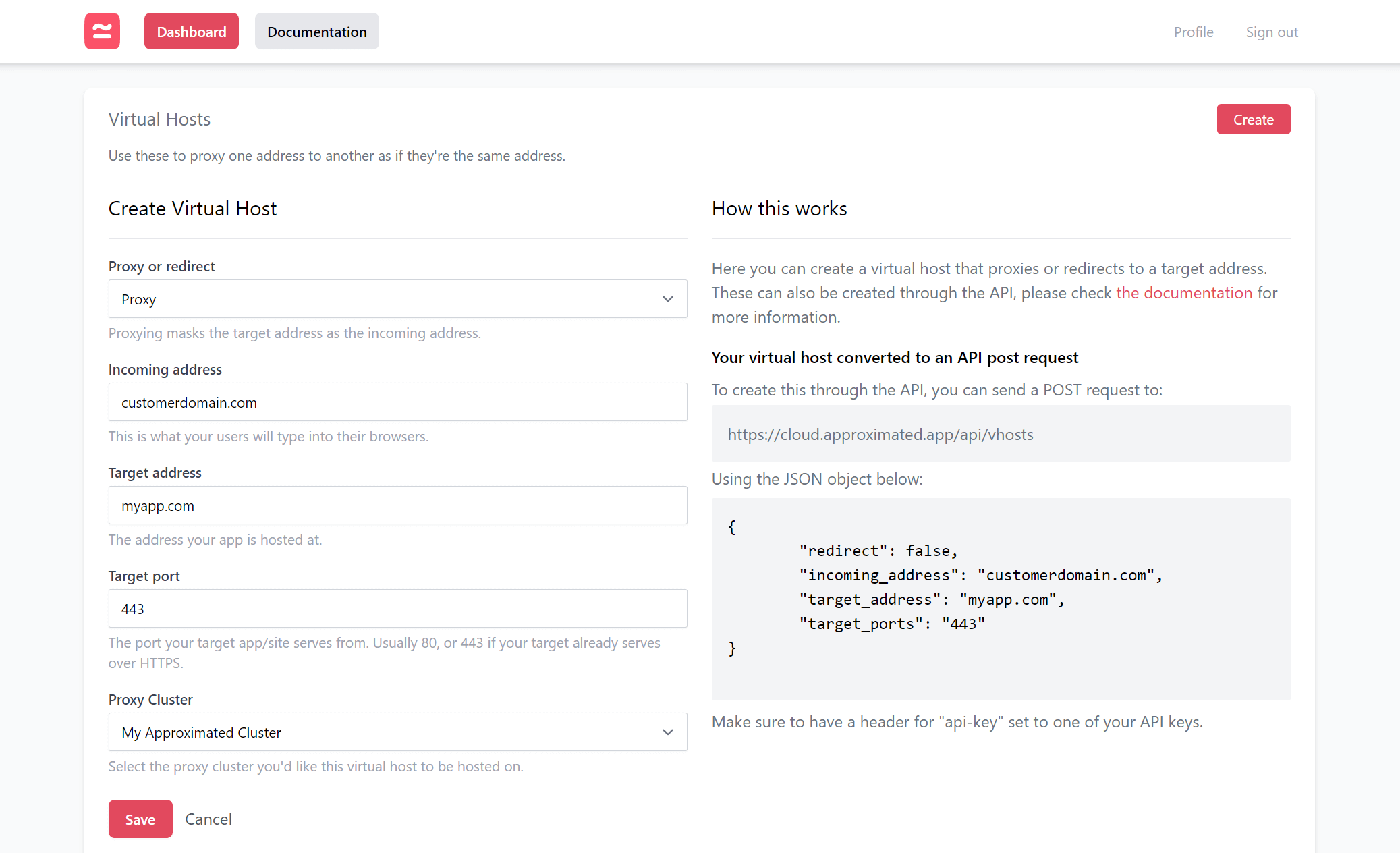Click the Target port field showing 443

[x=397, y=608]
